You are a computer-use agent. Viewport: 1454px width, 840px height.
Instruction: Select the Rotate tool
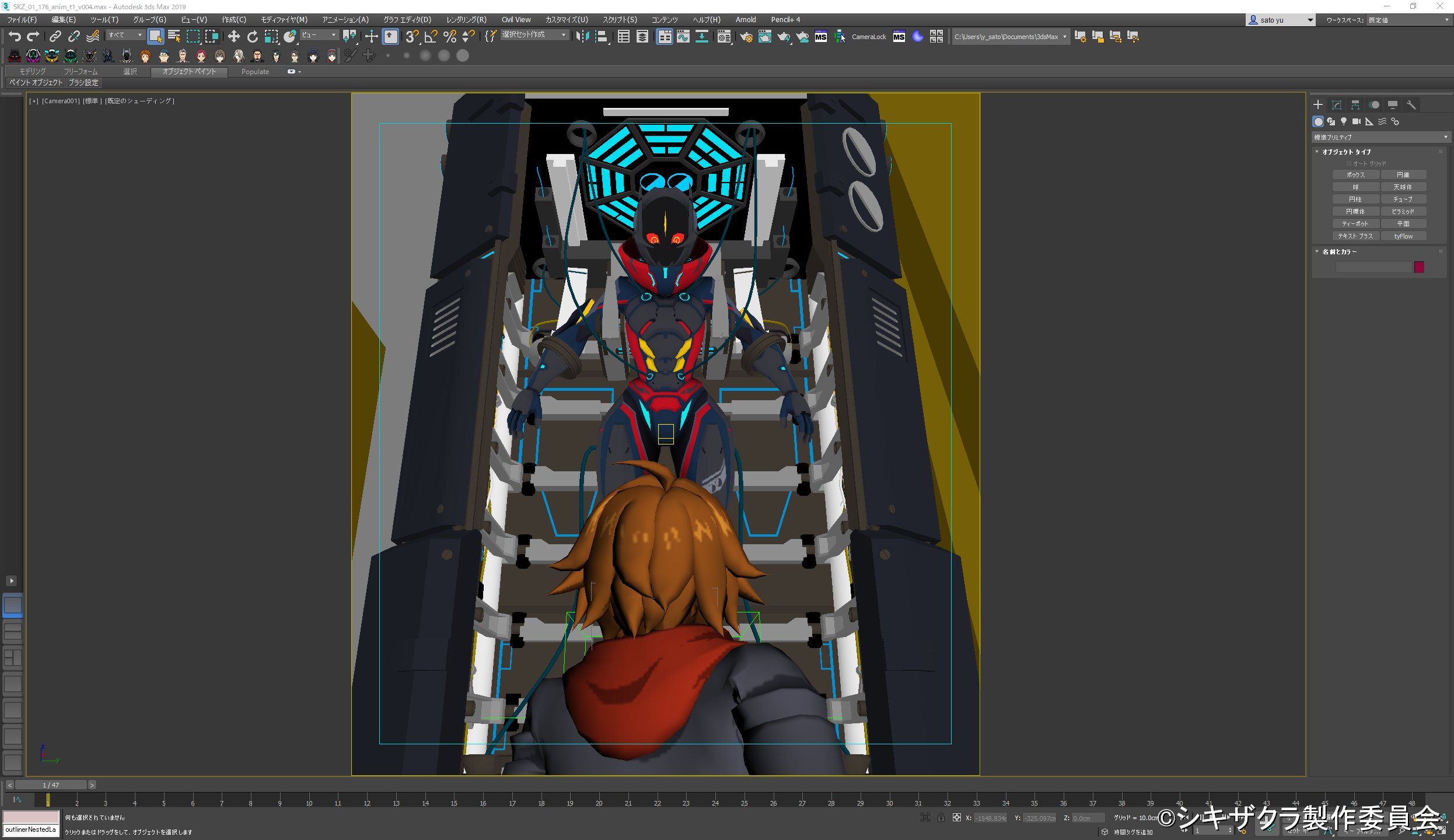point(252,37)
